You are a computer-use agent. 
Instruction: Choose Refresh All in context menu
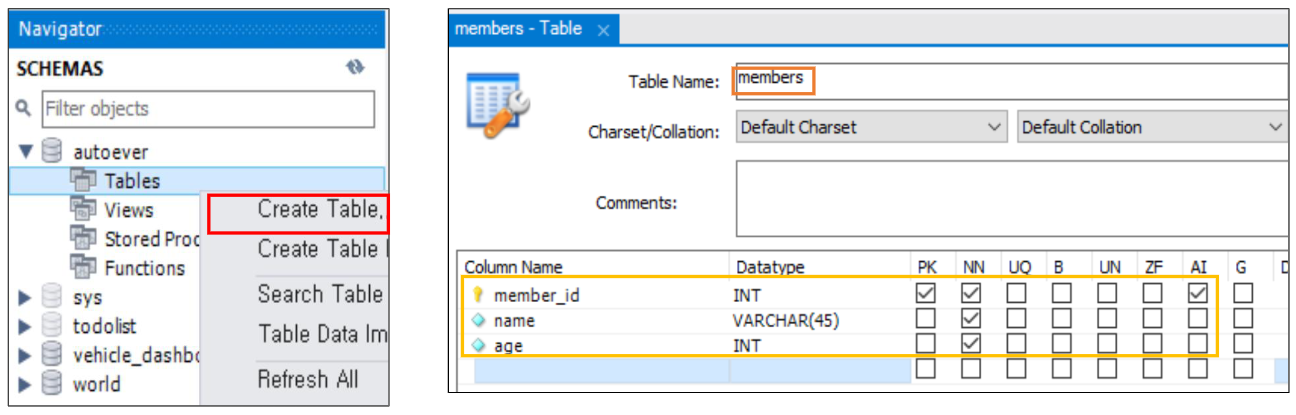click(307, 380)
